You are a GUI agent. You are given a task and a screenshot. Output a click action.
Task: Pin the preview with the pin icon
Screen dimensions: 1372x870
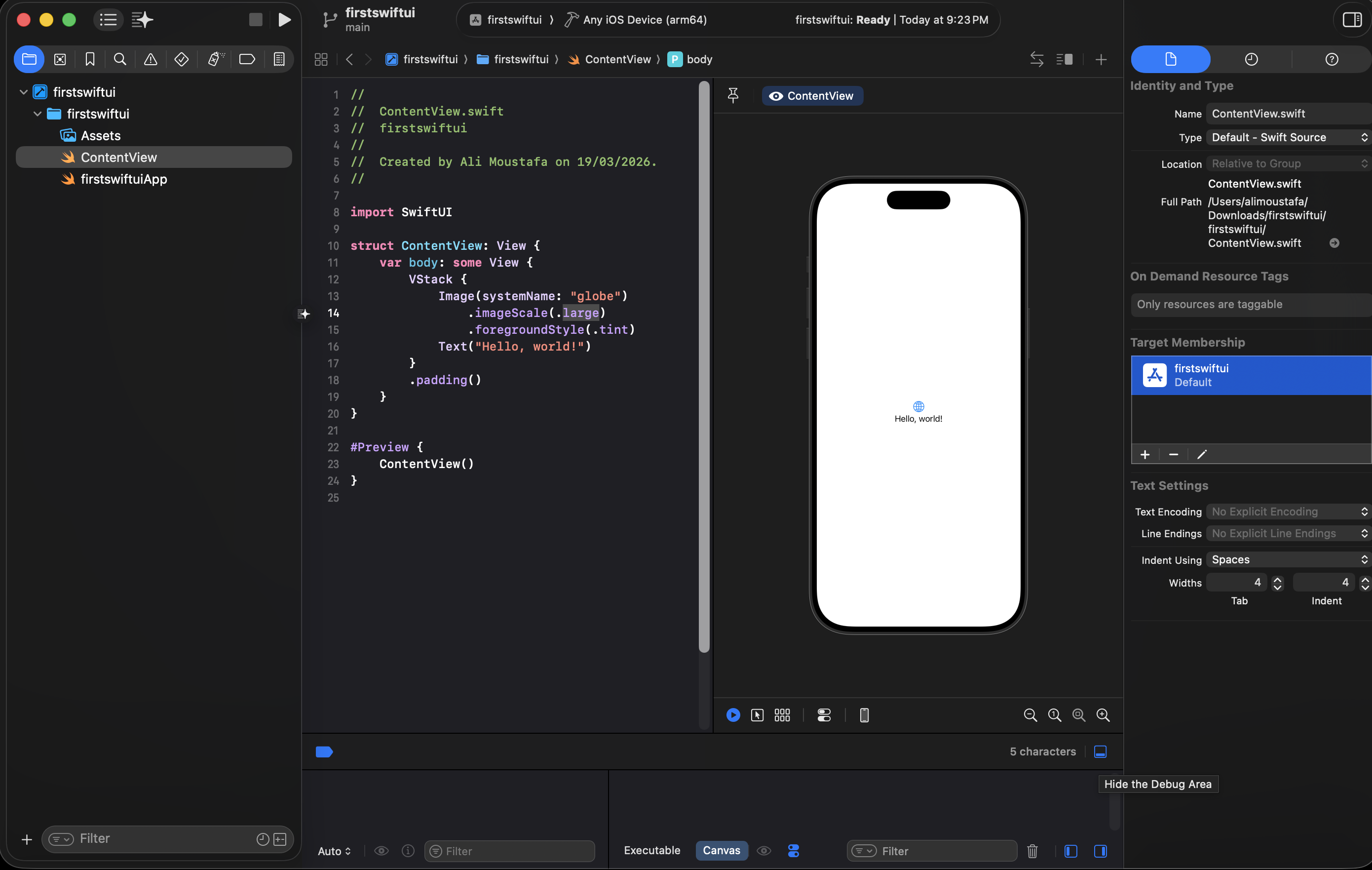pyautogui.click(x=733, y=95)
